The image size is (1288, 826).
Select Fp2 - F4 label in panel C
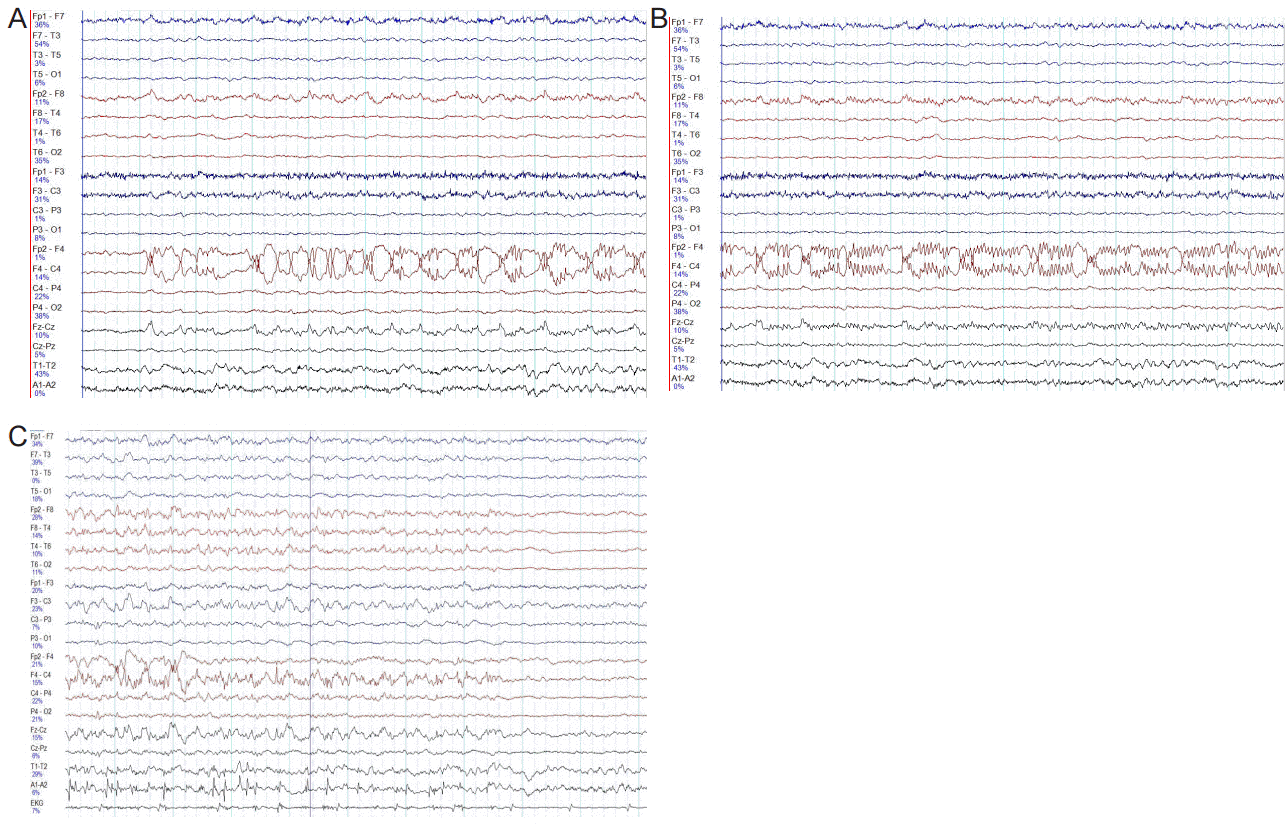[43, 657]
